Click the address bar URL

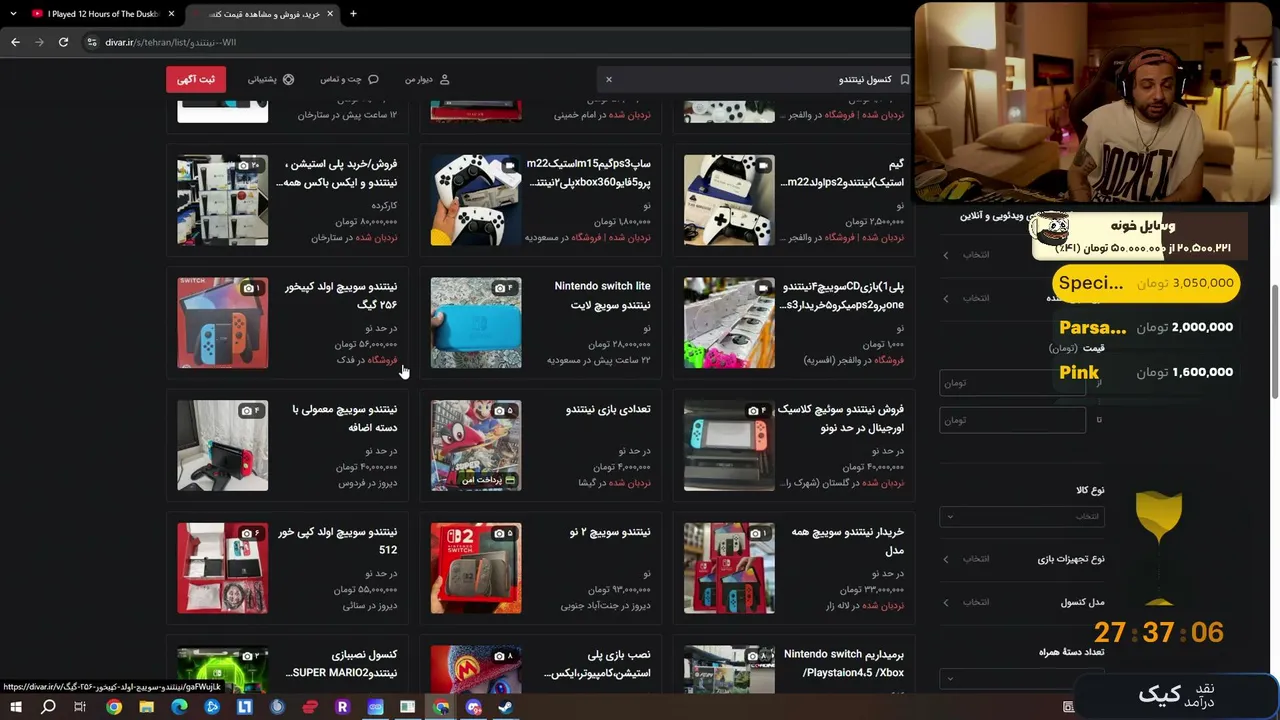pos(170,42)
